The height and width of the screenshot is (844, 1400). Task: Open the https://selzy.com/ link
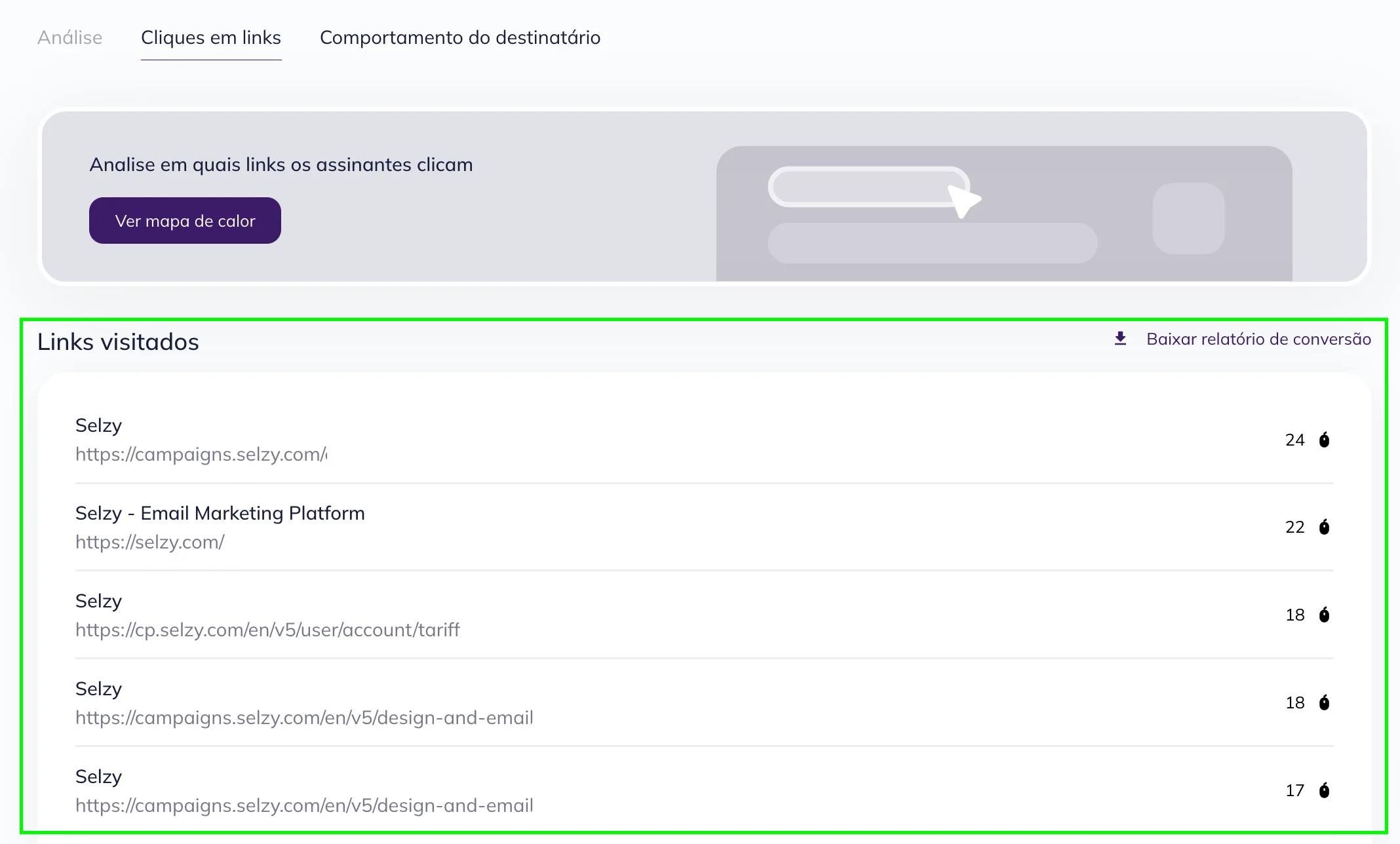click(150, 542)
